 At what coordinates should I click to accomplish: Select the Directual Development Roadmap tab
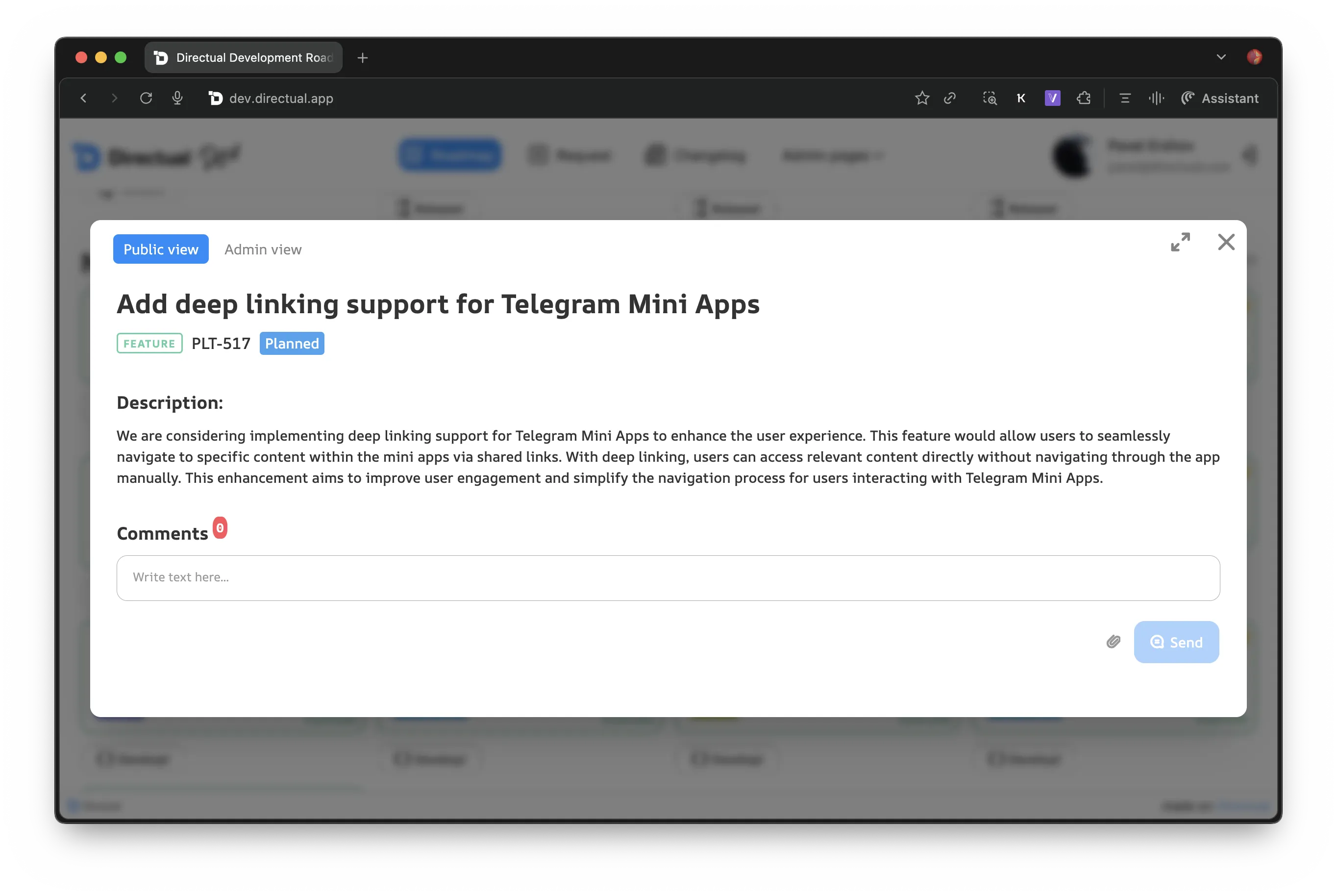coord(244,57)
